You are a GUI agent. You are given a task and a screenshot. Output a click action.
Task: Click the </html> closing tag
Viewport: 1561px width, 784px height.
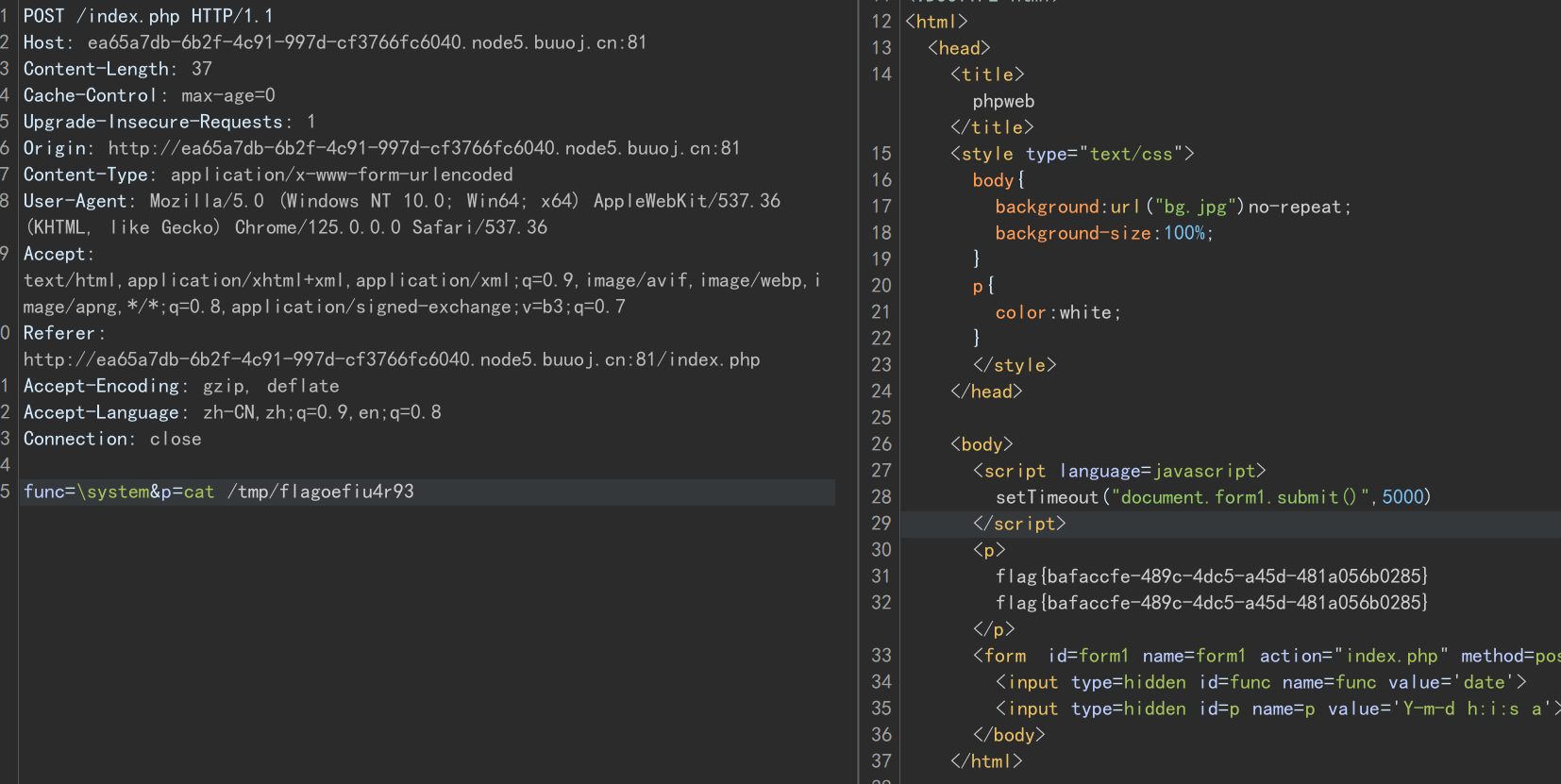click(986, 760)
